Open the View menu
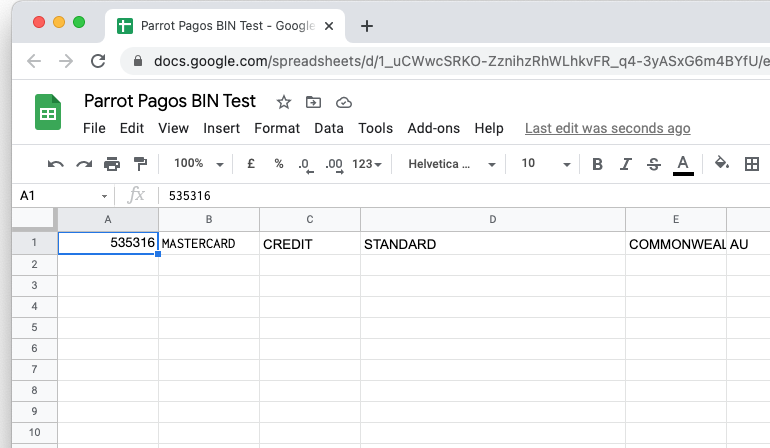The width and height of the screenshot is (770, 448). [173, 128]
